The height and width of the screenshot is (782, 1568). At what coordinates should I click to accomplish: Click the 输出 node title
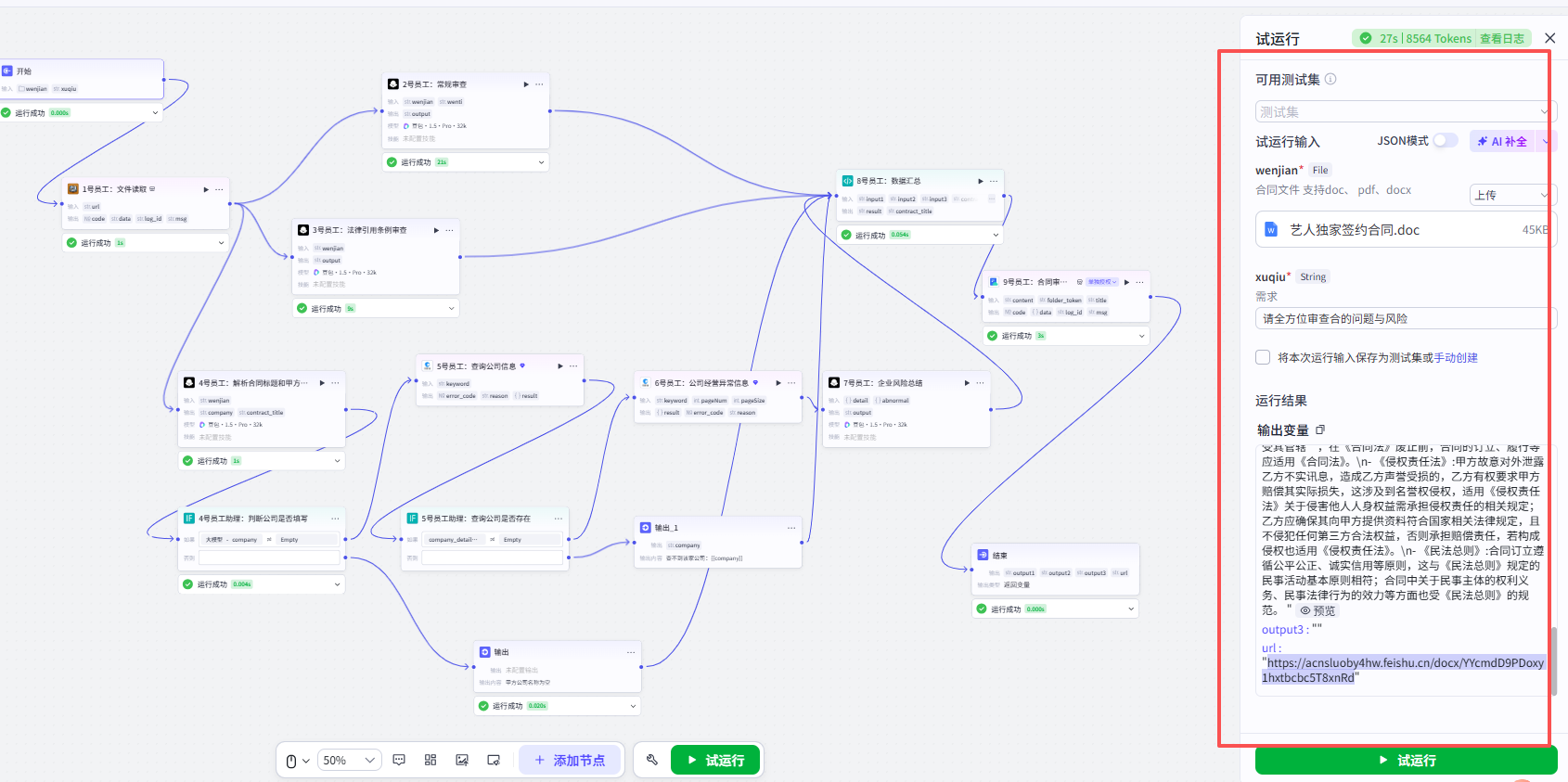(x=501, y=652)
